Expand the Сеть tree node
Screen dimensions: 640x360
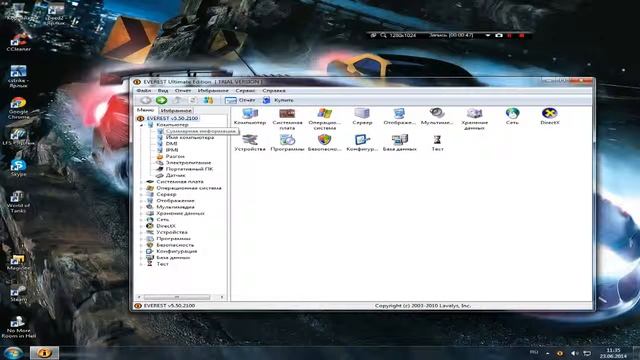[142, 220]
